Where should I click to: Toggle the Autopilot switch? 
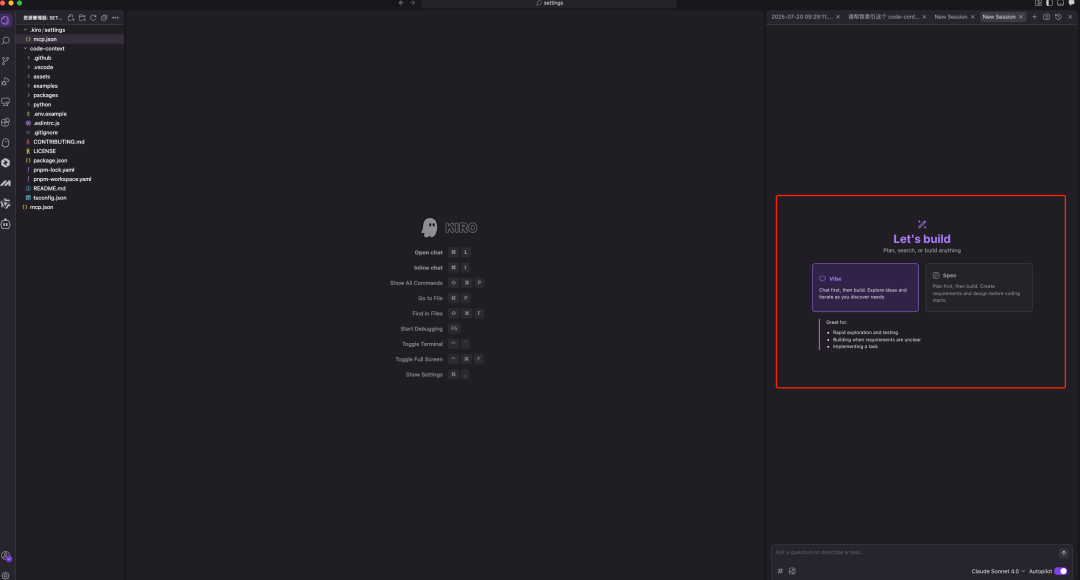point(1061,571)
